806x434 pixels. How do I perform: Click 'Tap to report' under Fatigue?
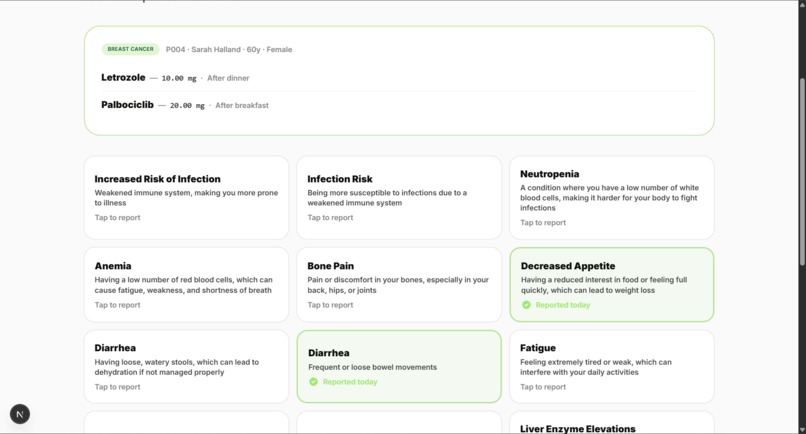543,387
